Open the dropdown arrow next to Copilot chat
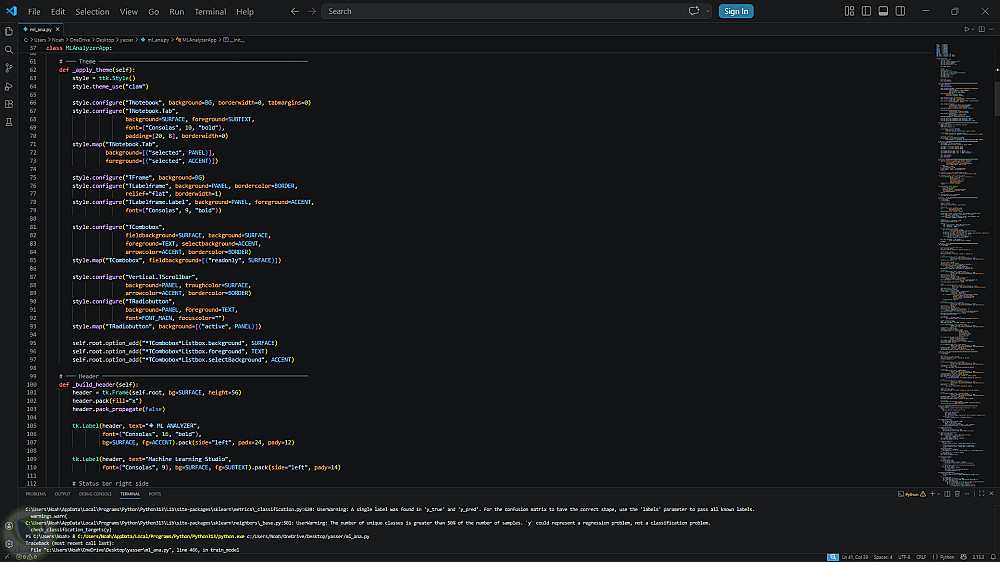Viewport: 1000px width, 562px height. click(706, 11)
